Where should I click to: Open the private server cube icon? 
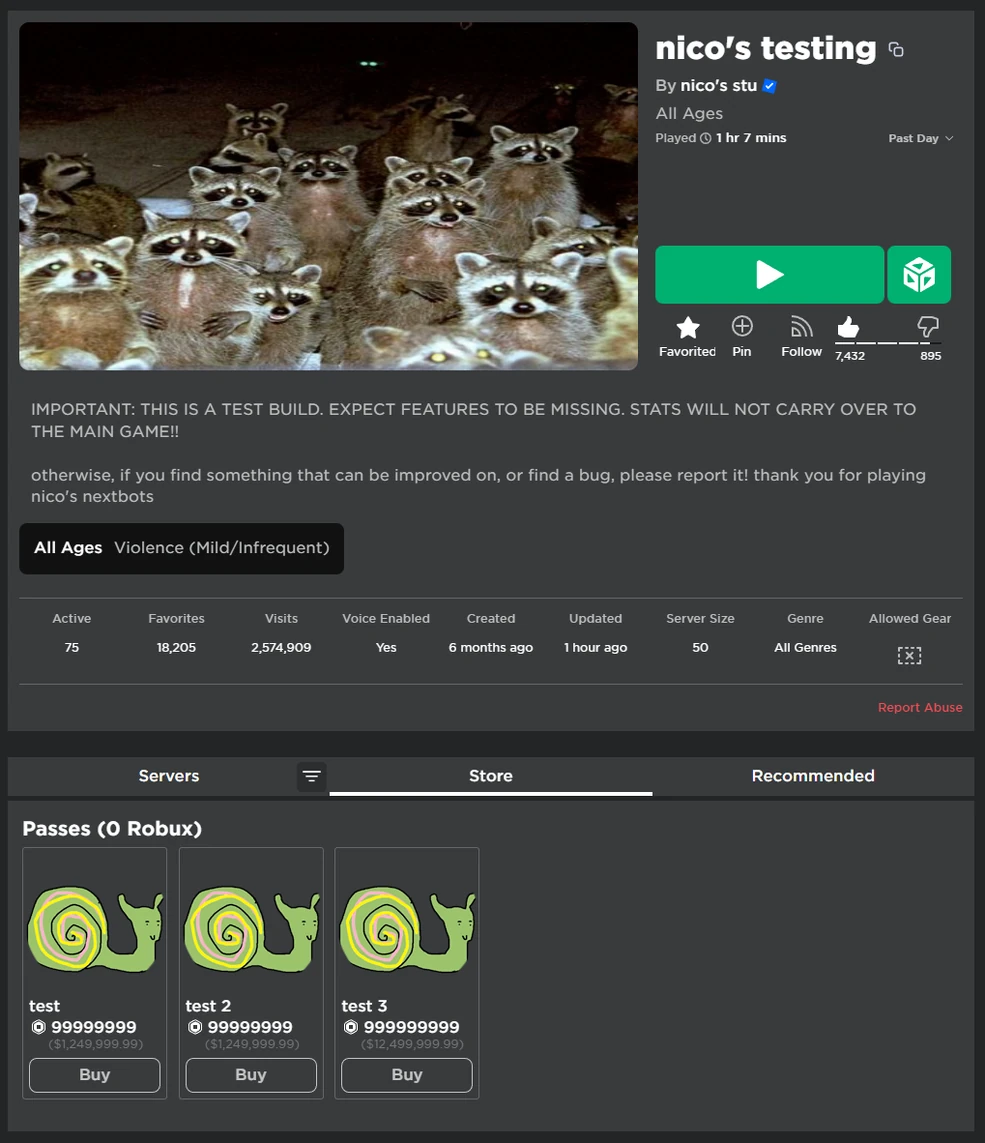(x=919, y=275)
